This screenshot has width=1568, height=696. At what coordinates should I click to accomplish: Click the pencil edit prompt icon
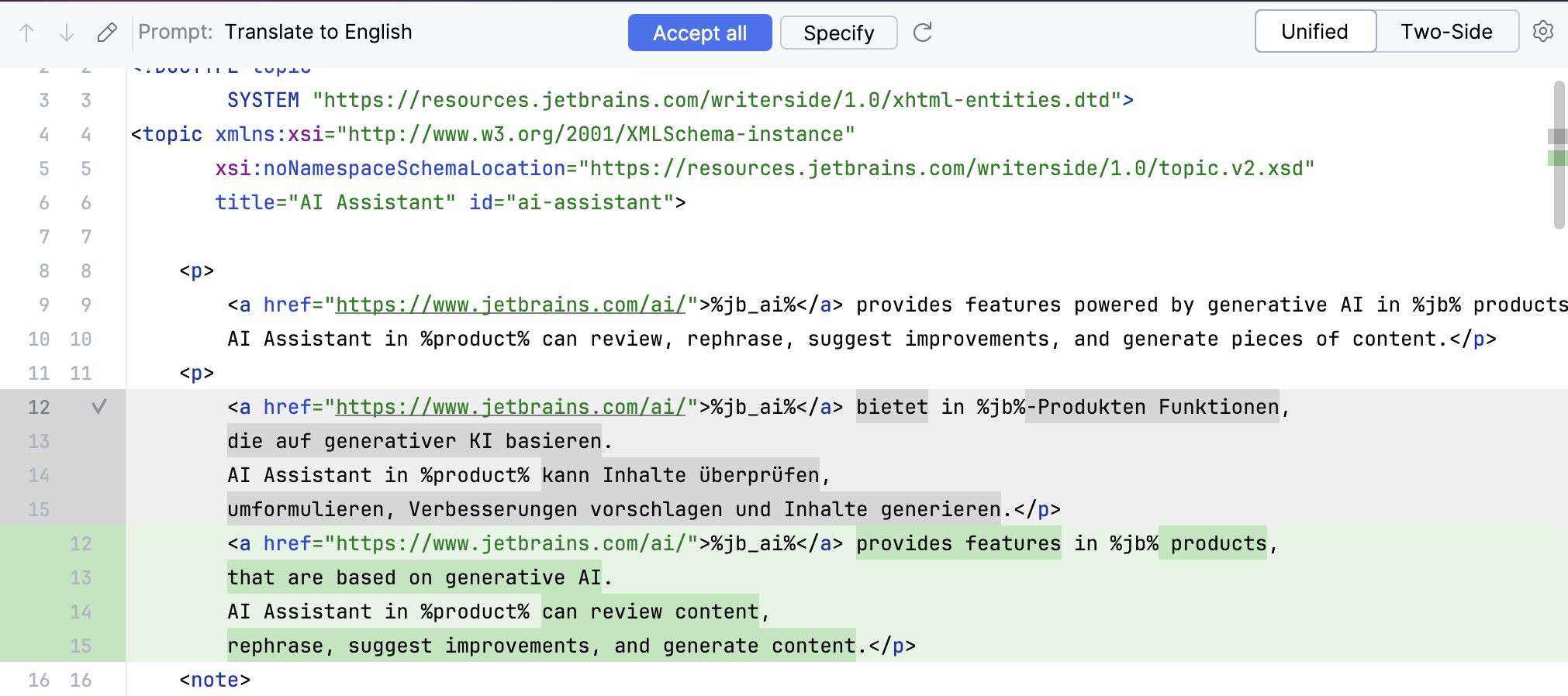tap(107, 33)
